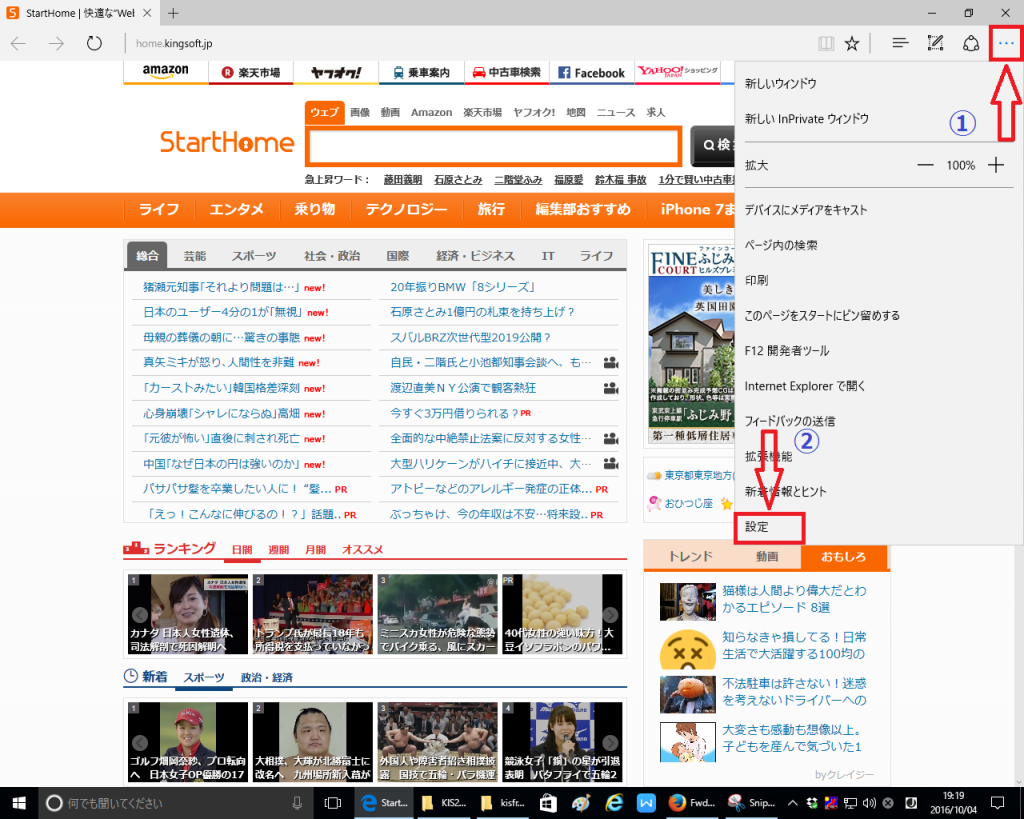Switch news to 経済・ビジネス tab
This screenshot has height=819, width=1024.
coord(475,256)
